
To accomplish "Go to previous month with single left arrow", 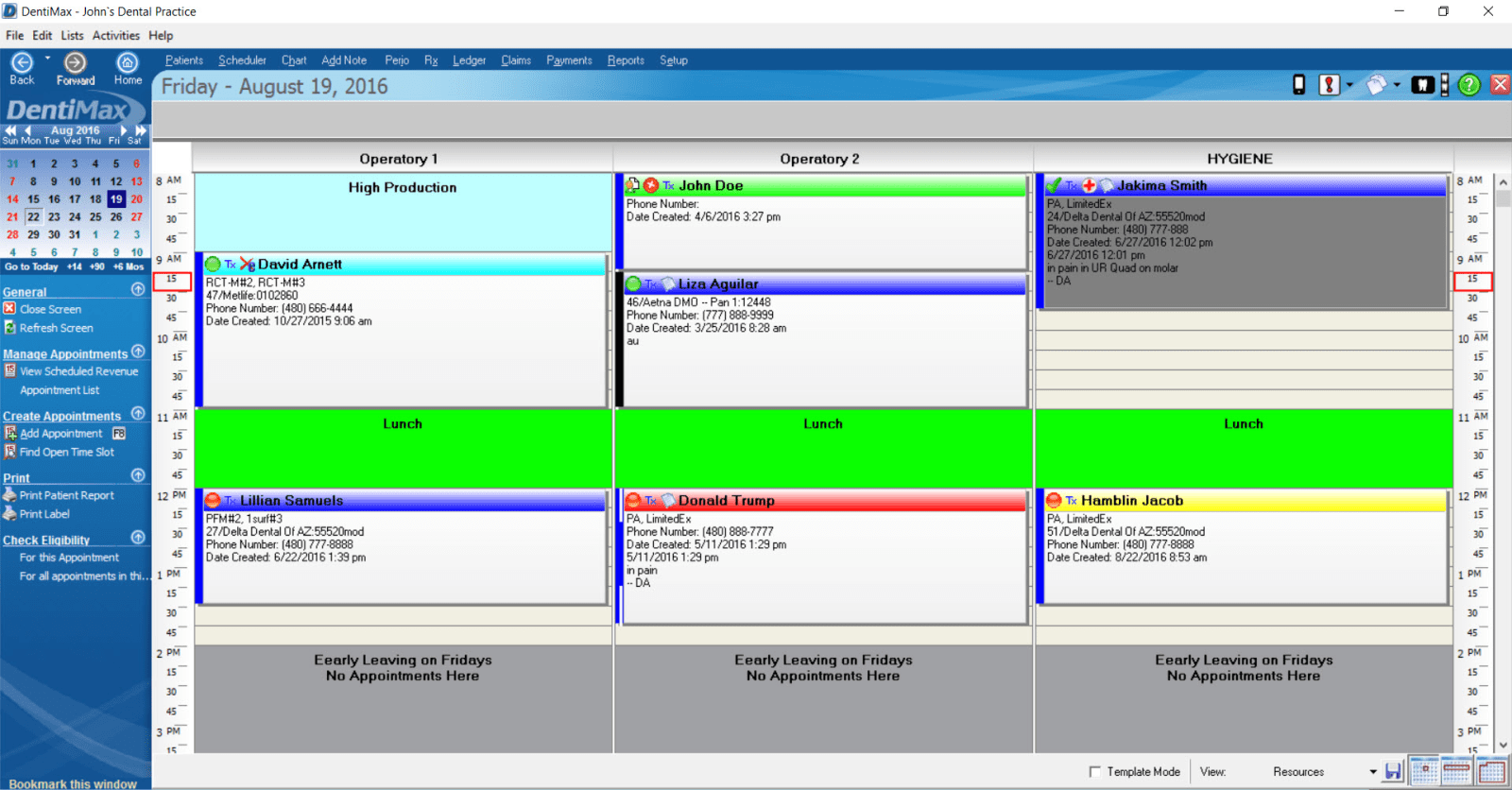I will (x=28, y=130).
